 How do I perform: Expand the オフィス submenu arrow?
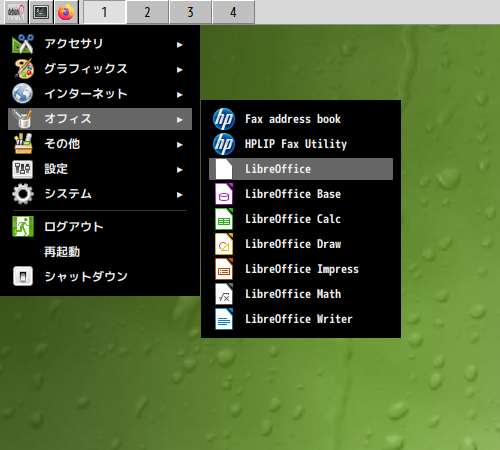(x=180, y=120)
